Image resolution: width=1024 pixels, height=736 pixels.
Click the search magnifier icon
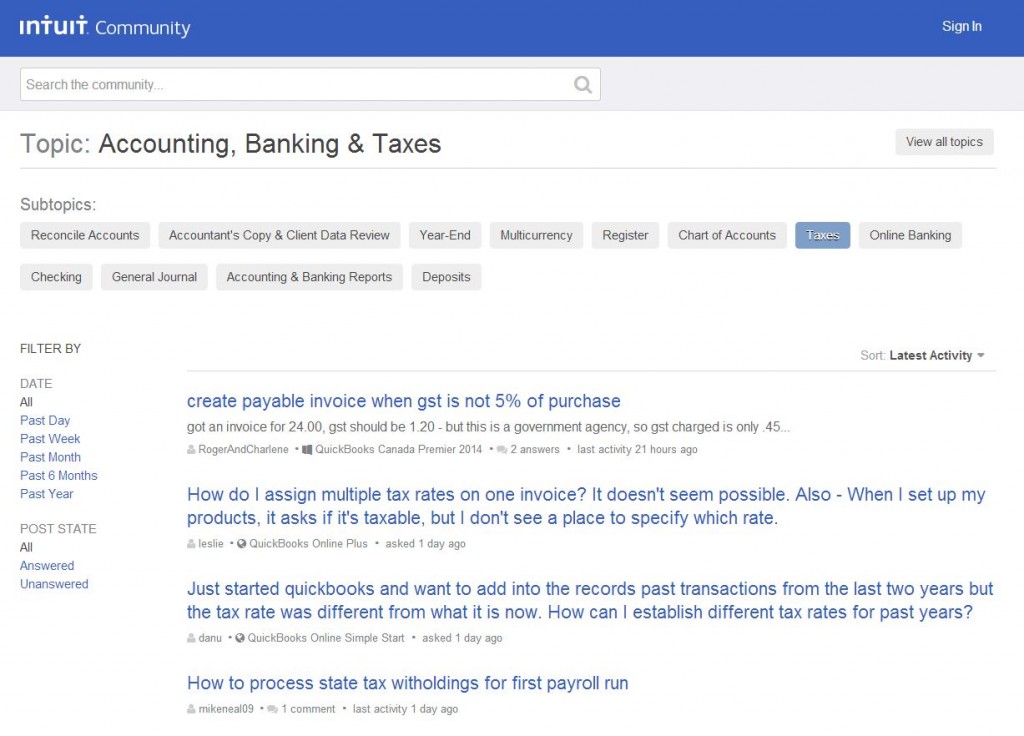(x=582, y=85)
